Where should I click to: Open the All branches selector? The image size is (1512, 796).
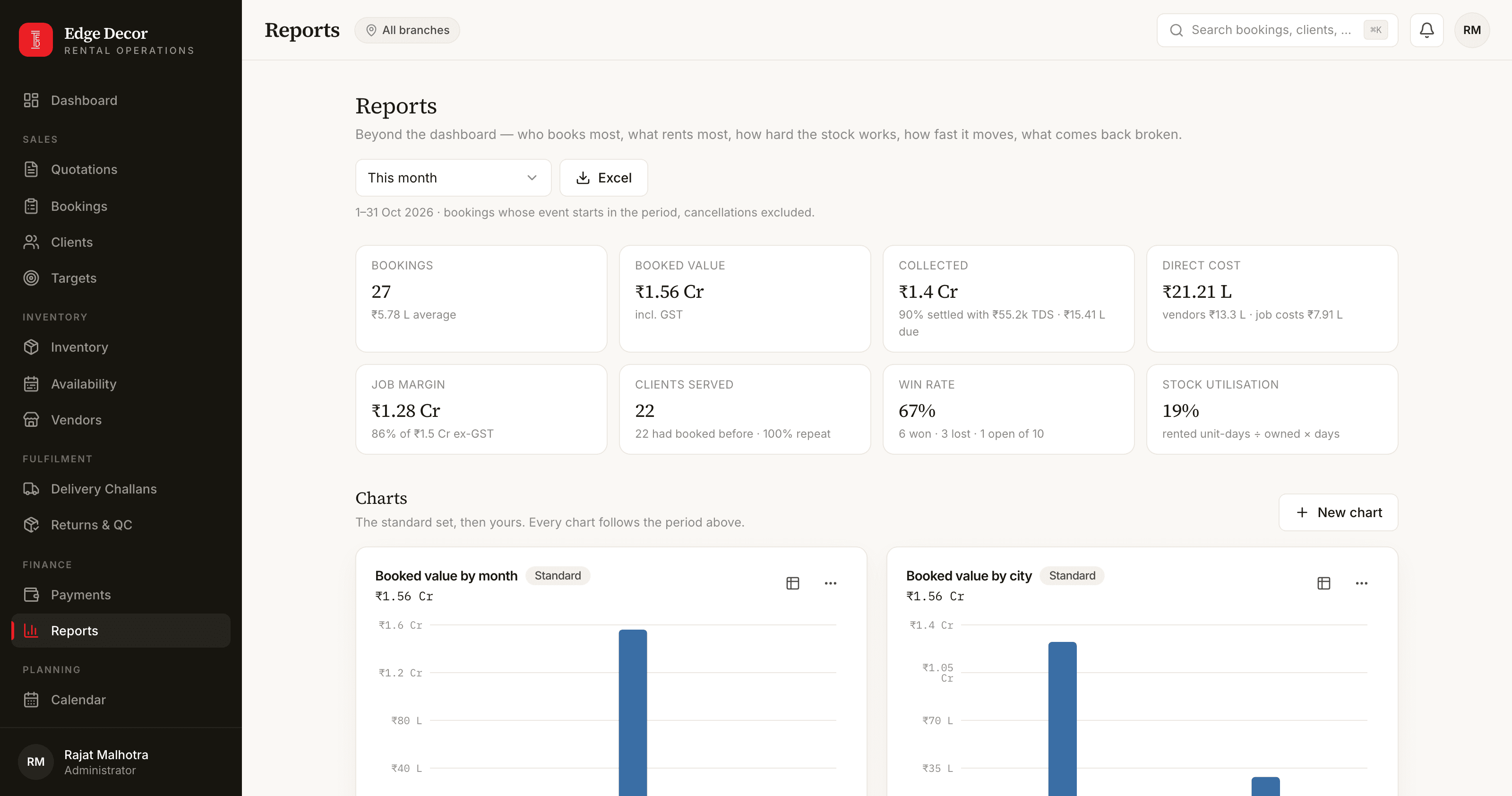click(x=407, y=30)
